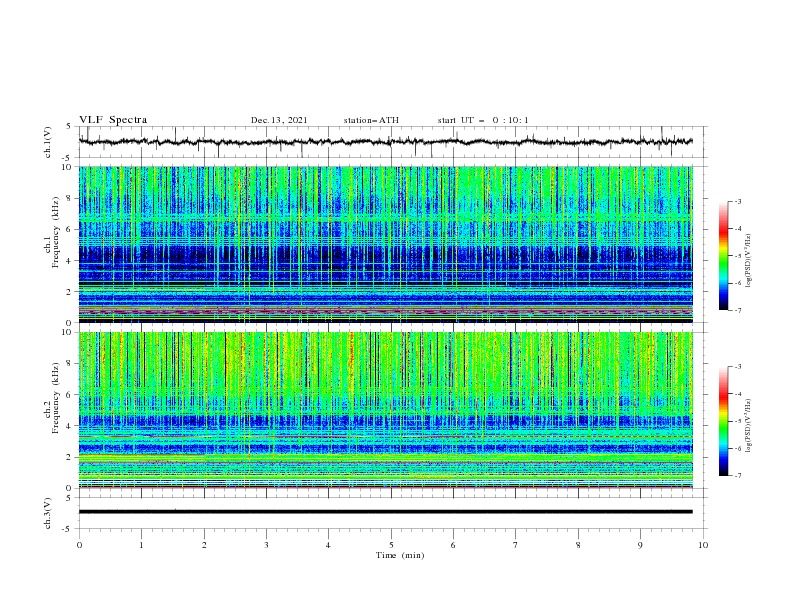Click the "9" tick on the time axis
The image size is (792, 612).
pyautogui.click(x=640, y=545)
